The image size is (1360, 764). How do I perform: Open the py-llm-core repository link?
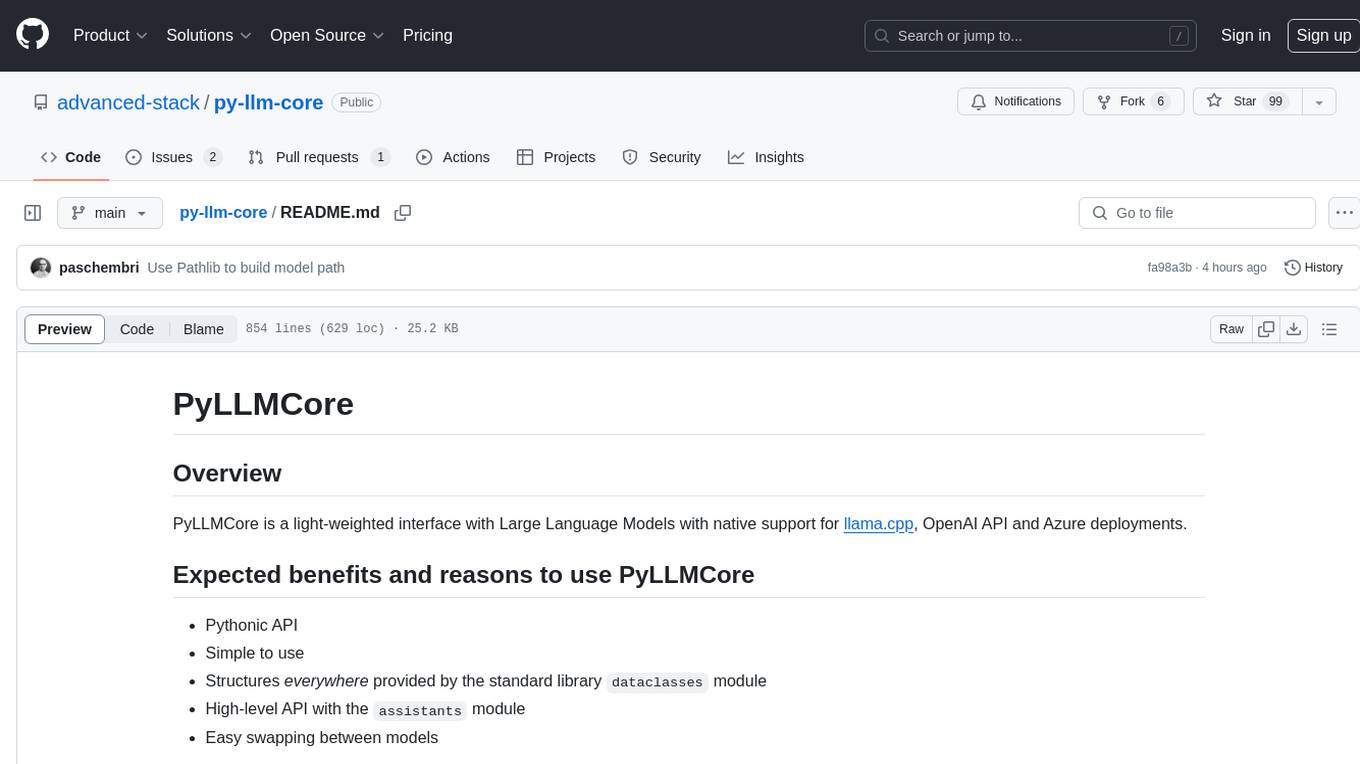268,102
